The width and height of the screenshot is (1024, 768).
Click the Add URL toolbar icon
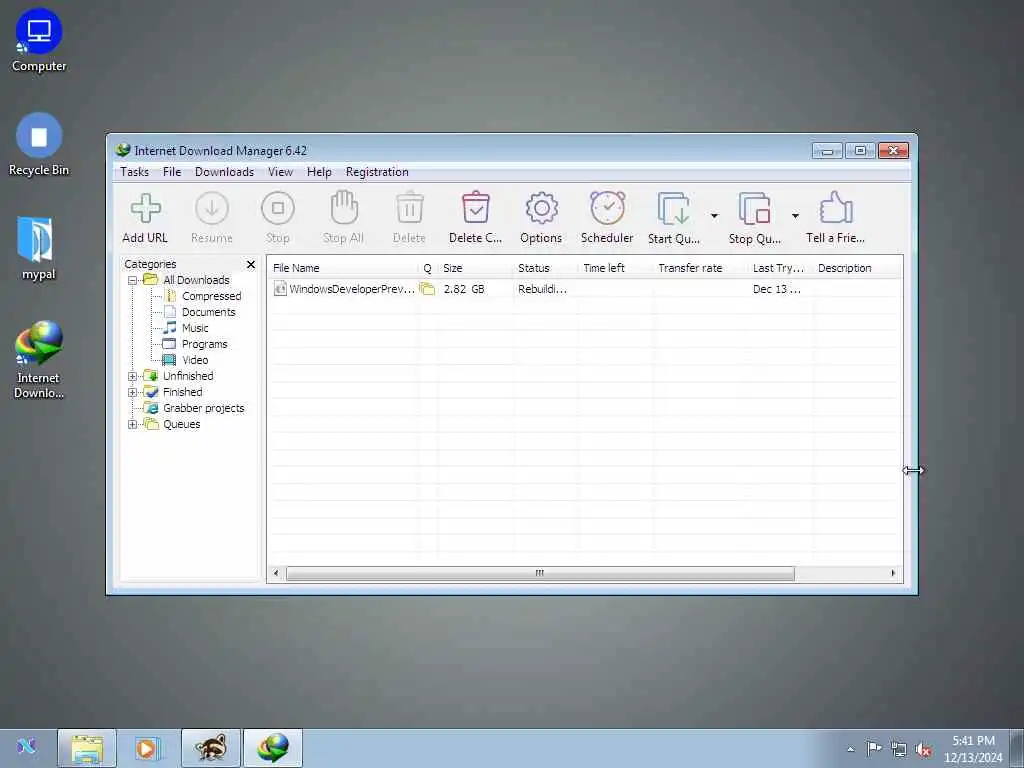click(x=145, y=209)
